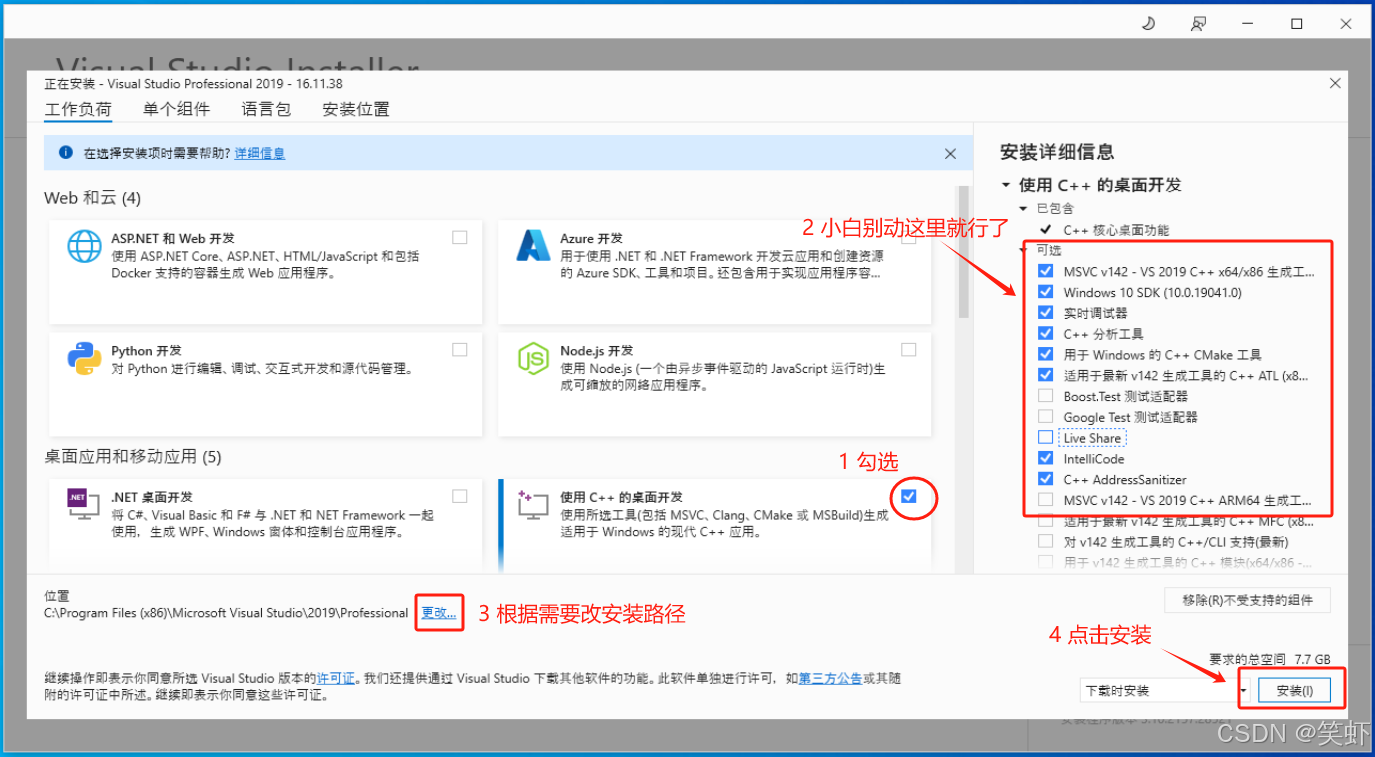Check the ASP.NET 和 Web 开发 workload
This screenshot has width=1375, height=757.
click(x=459, y=237)
